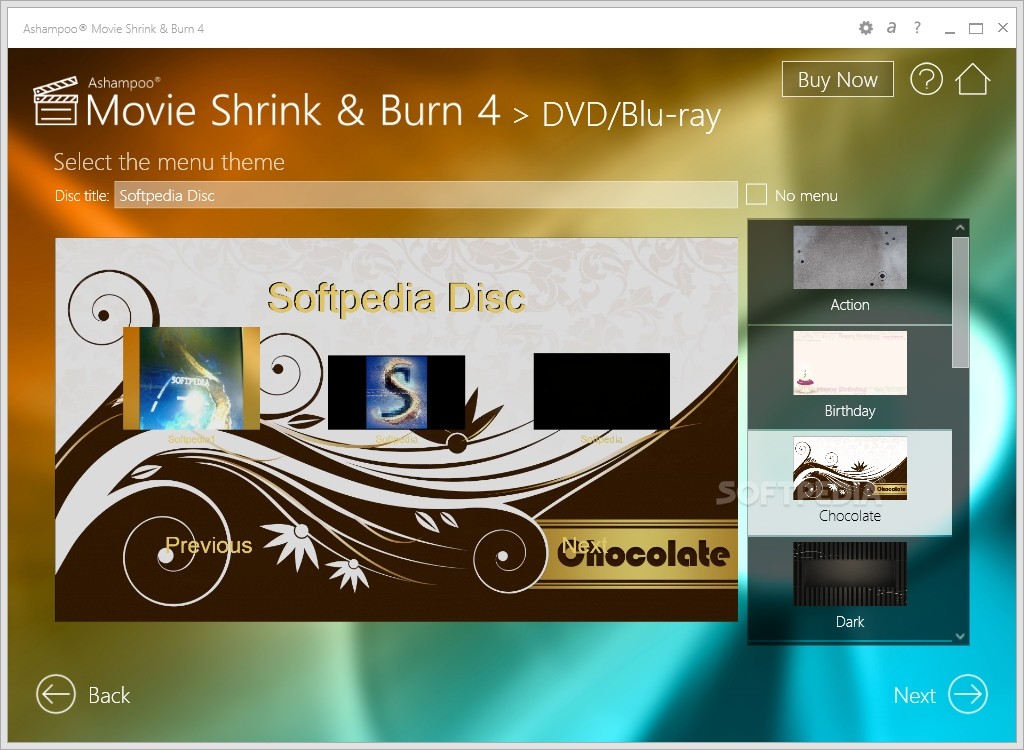Click the Back text label
Screen dimensions: 1024x750
click(109, 695)
